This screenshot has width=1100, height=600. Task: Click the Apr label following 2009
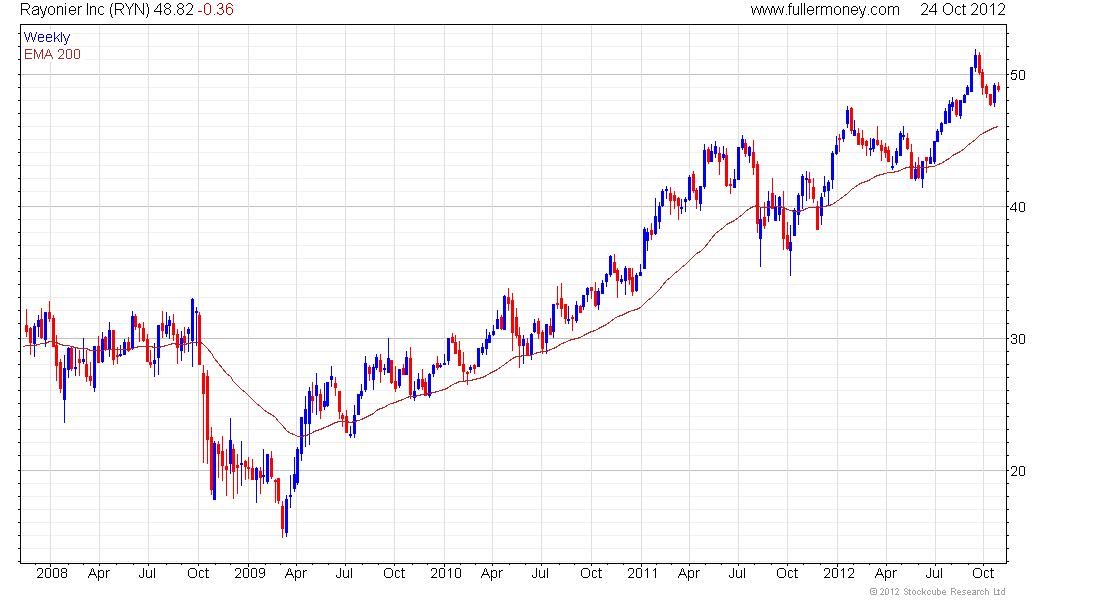coord(296,573)
